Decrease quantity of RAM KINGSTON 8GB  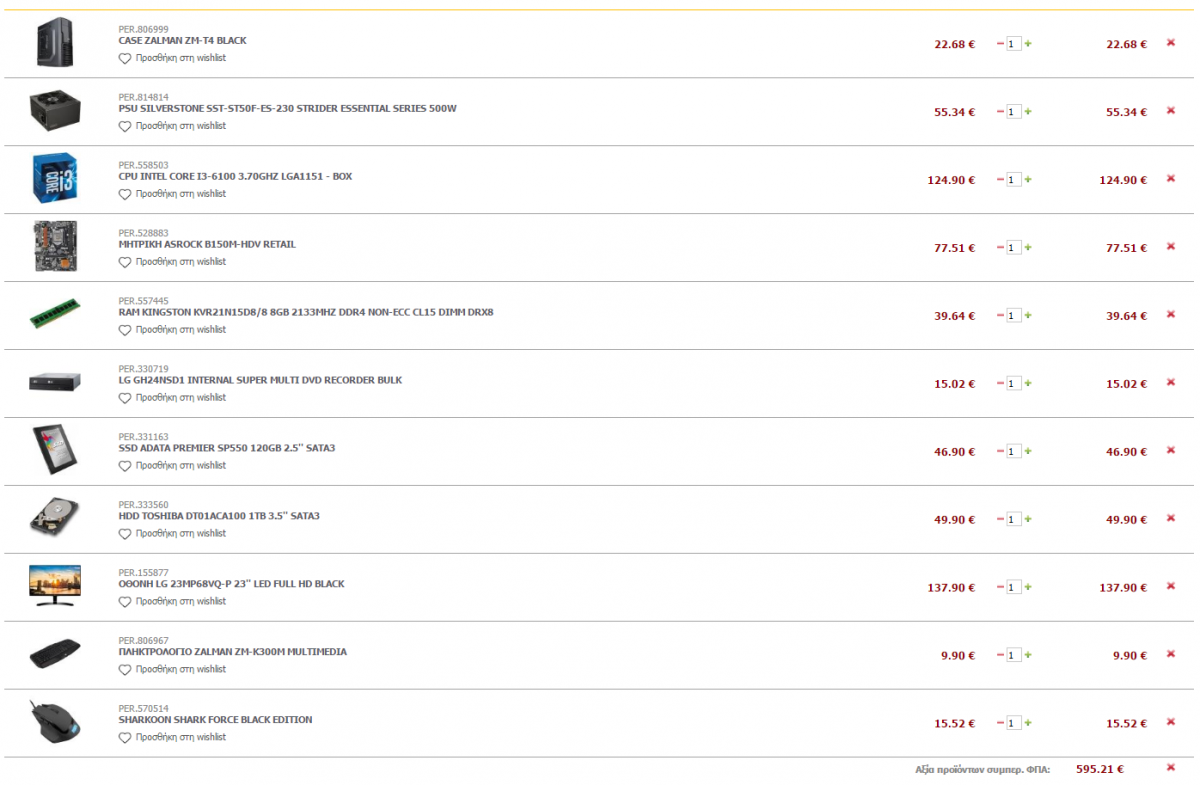(x=1000, y=316)
